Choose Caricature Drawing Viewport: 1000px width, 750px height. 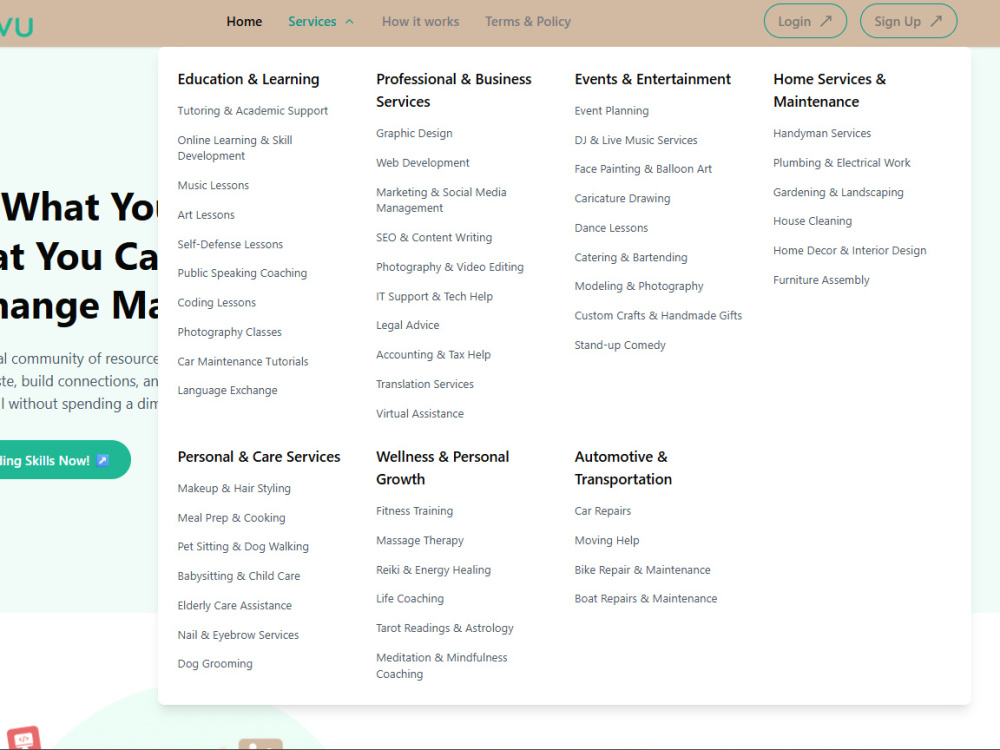coord(622,198)
